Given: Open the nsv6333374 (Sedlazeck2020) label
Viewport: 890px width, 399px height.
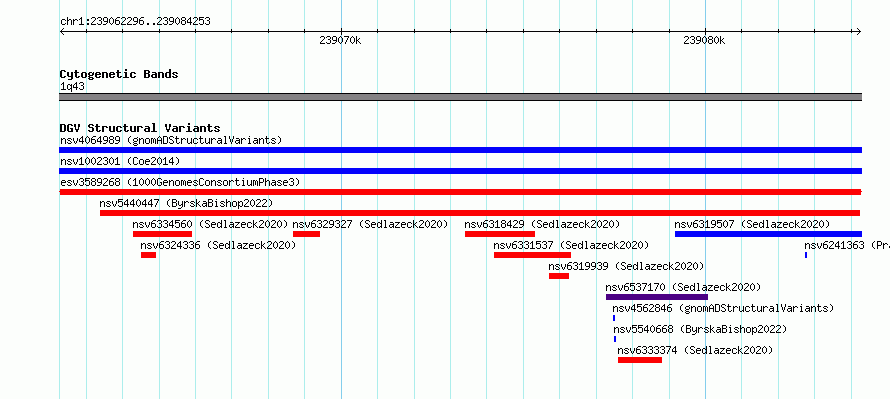Looking at the screenshot, I should coord(695,350).
